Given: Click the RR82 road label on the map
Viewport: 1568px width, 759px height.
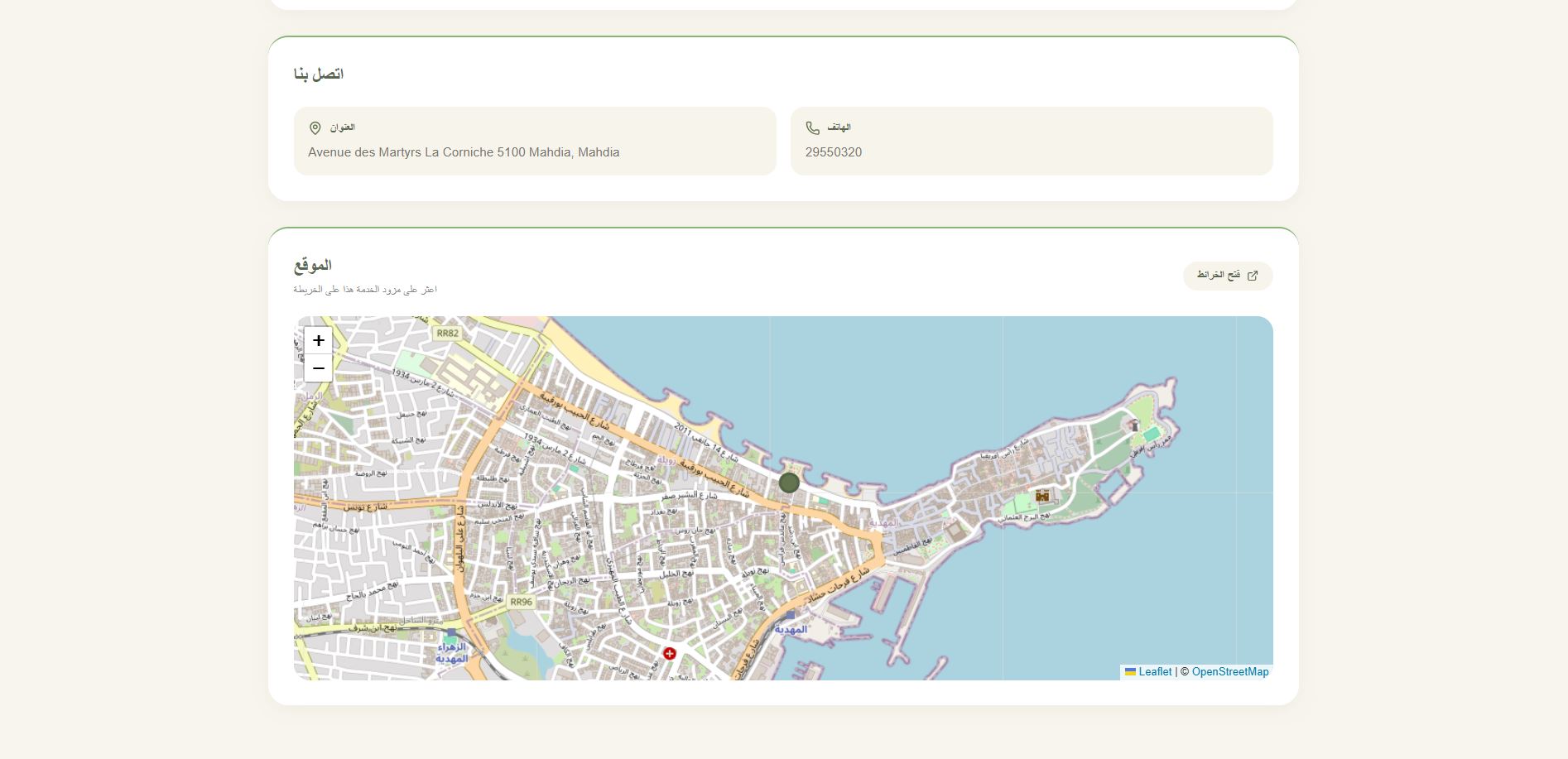Looking at the screenshot, I should click(x=447, y=334).
